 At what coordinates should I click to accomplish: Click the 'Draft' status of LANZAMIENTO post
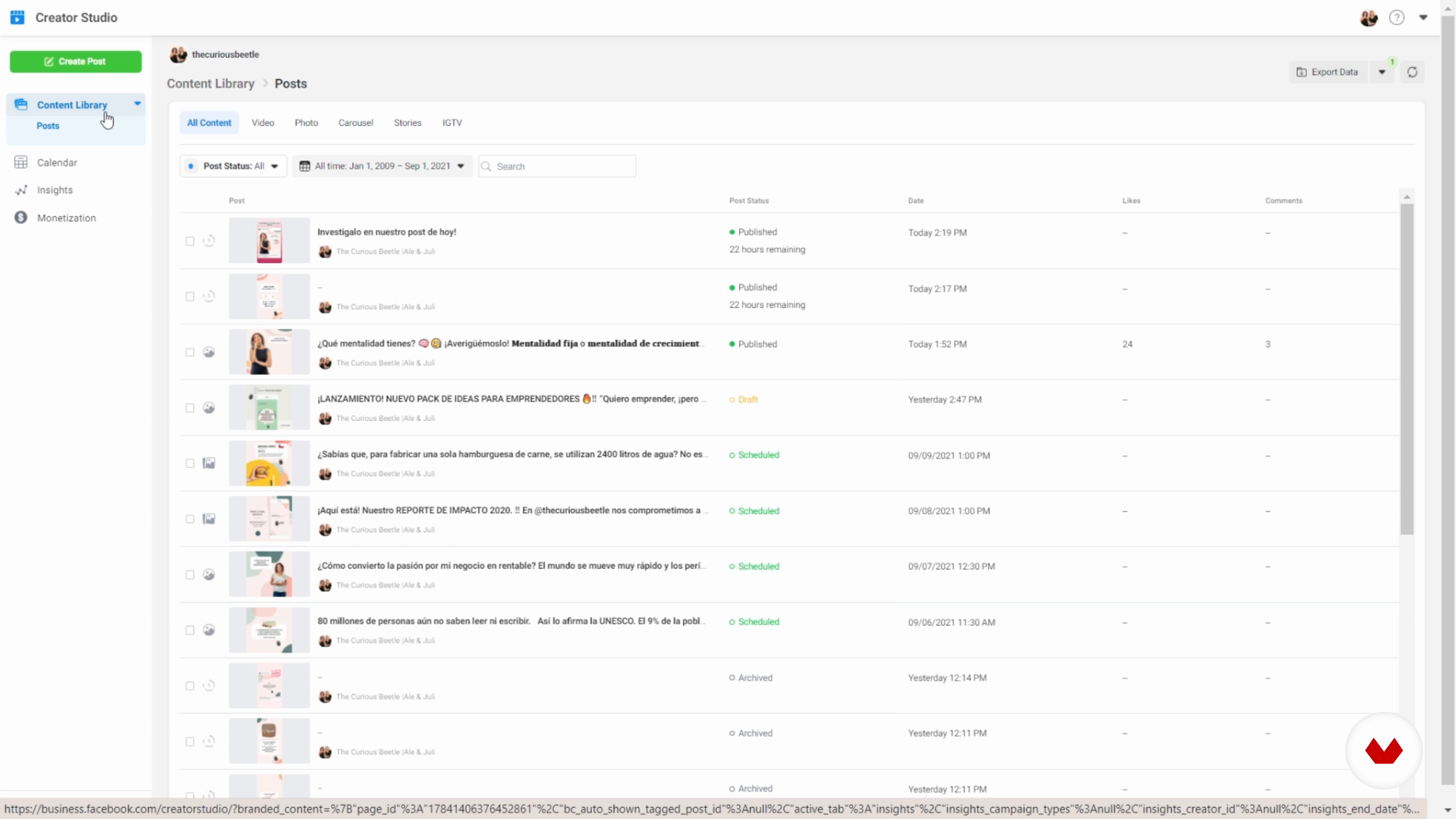tap(743, 400)
